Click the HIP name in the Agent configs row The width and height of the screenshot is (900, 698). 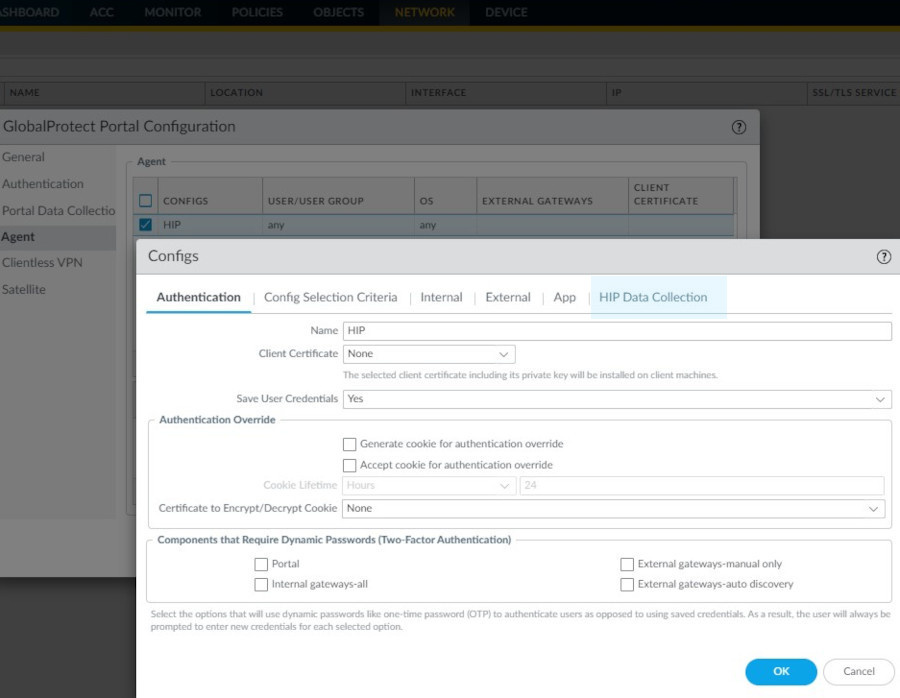tap(172, 225)
